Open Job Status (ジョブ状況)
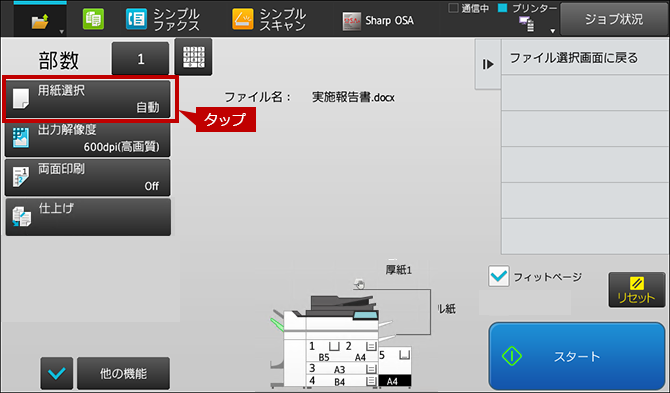Screen dimensions: 670x393 tap(614, 19)
